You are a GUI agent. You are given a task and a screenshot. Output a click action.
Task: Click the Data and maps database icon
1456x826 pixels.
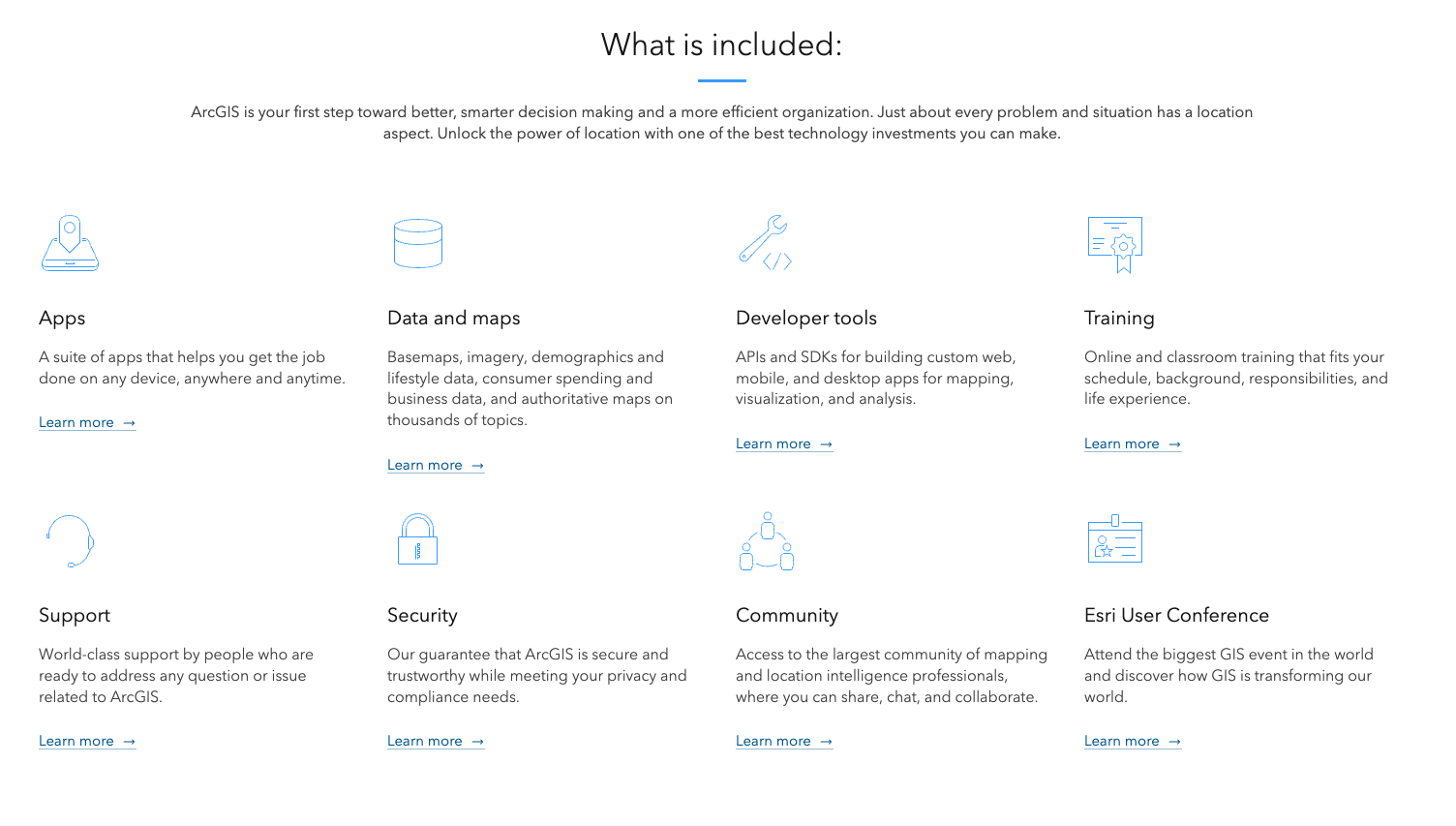pyautogui.click(x=418, y=243)
